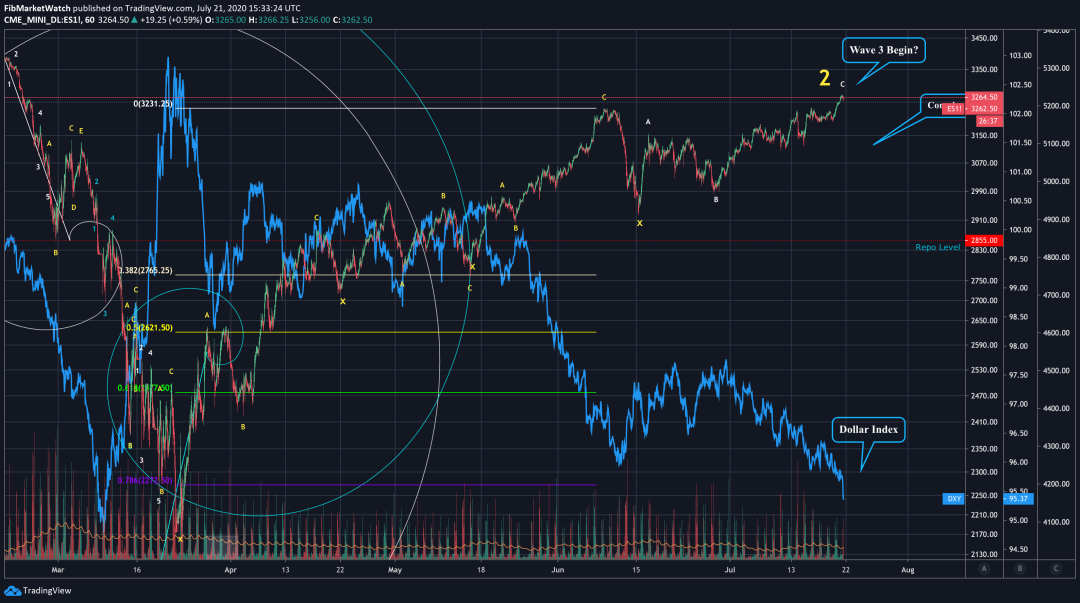Select the 'Dollar Index' callout annotation

[x=868, y=430]
